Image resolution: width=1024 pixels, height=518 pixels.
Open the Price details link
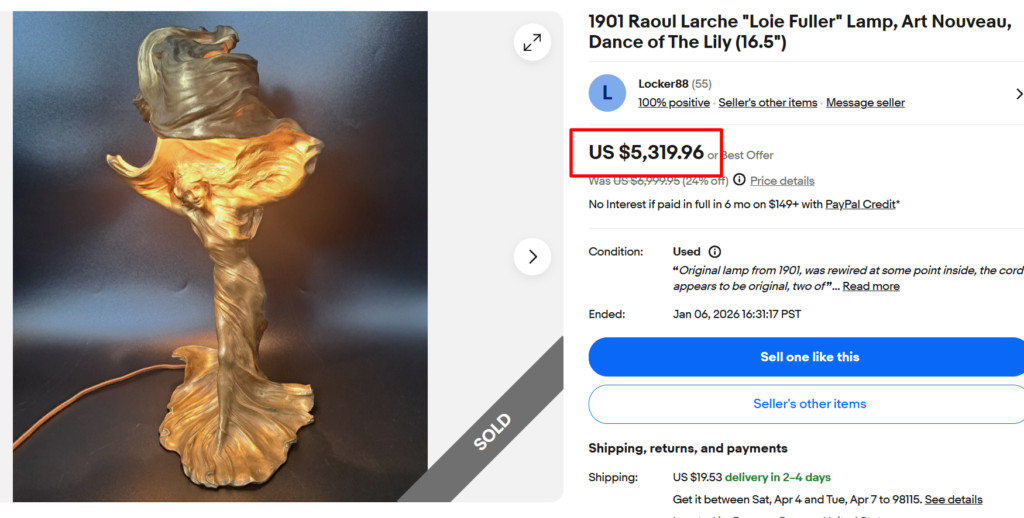click(x=782, y=181)
